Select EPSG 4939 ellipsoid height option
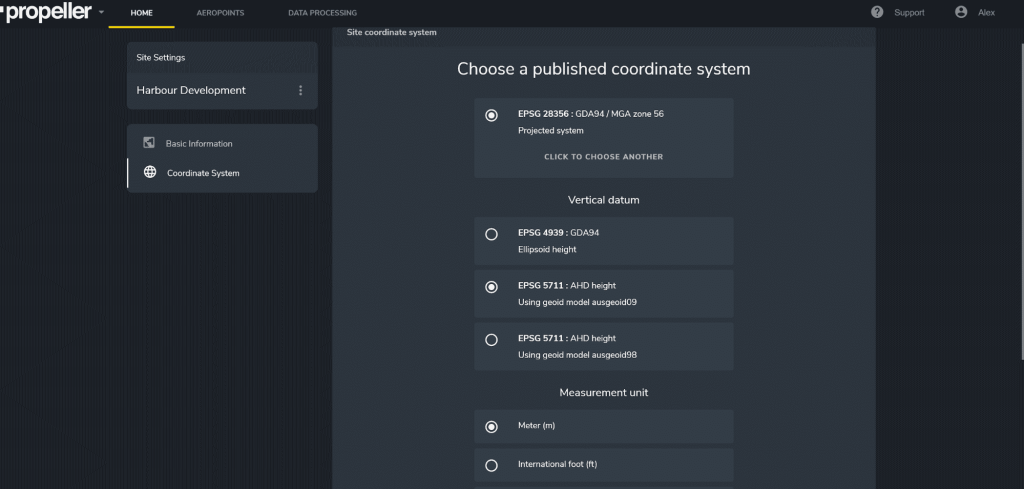Image resolution: width=1024 pixels, height=489 pixels. 491,234
